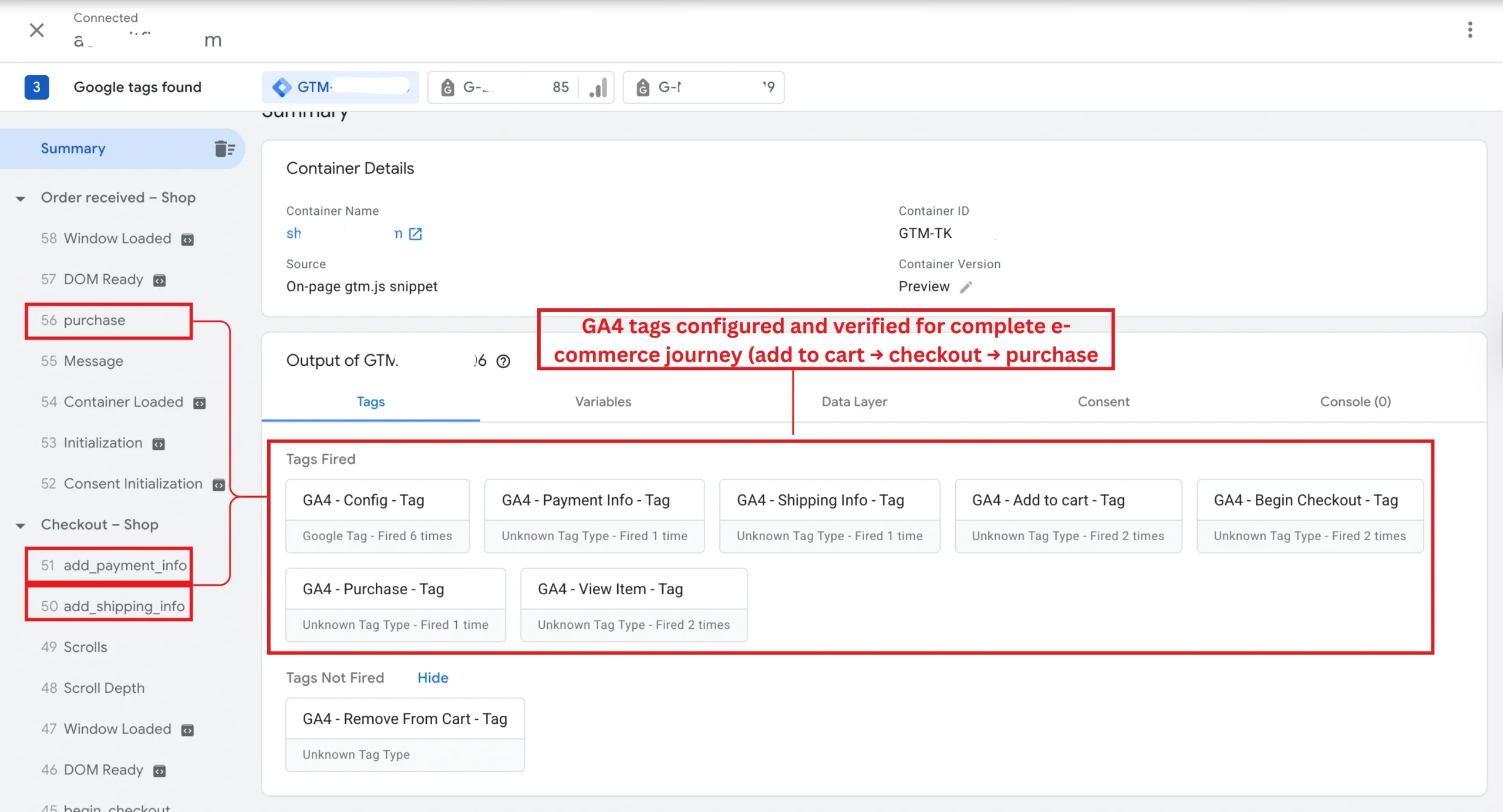Click the clear events trash icon
Screen dimensions: 1503x812
224,149
